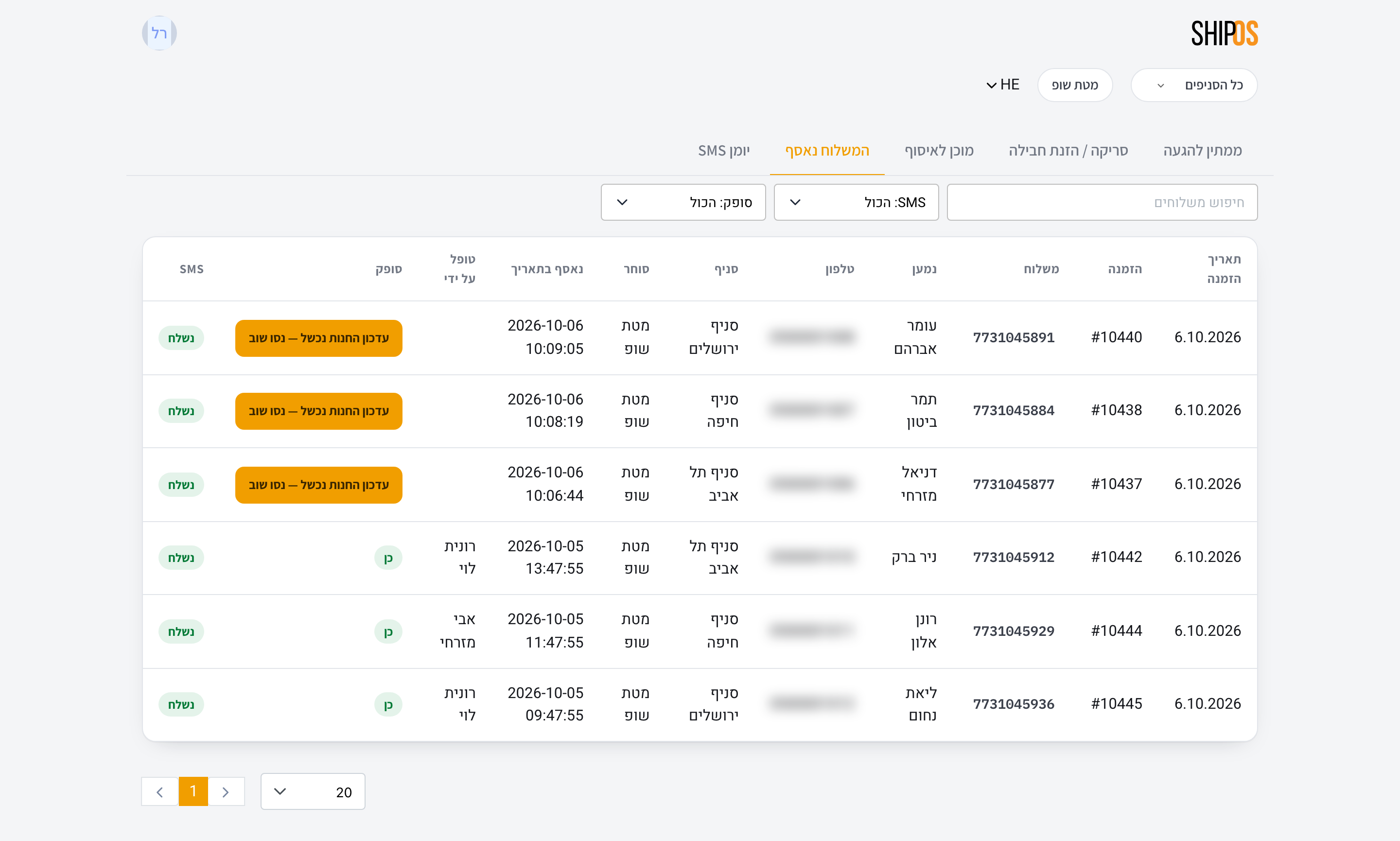Click the SMS column header
The image size is (1400, 841).
(x=192, y=269)
